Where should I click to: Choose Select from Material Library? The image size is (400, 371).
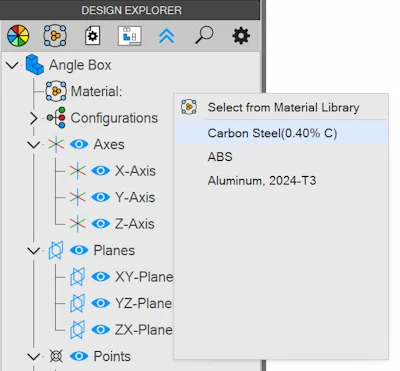(283, 107)
